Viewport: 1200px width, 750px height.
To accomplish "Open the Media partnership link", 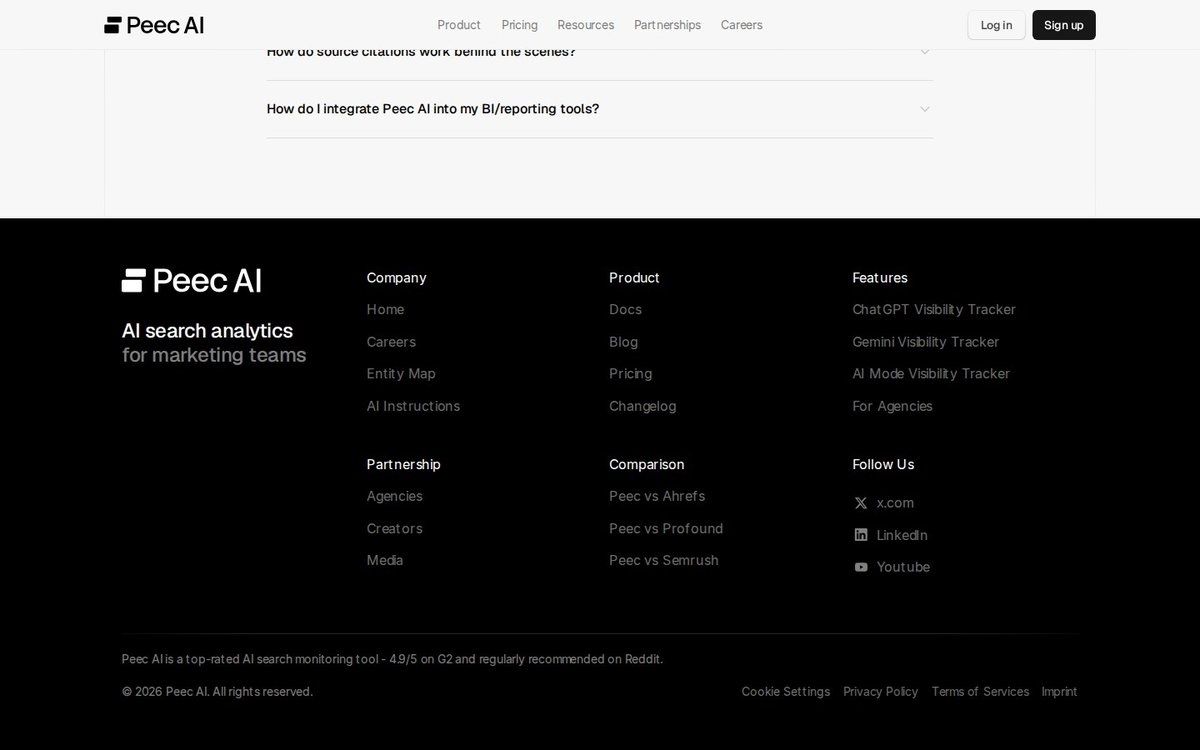I will click(385, 560).
